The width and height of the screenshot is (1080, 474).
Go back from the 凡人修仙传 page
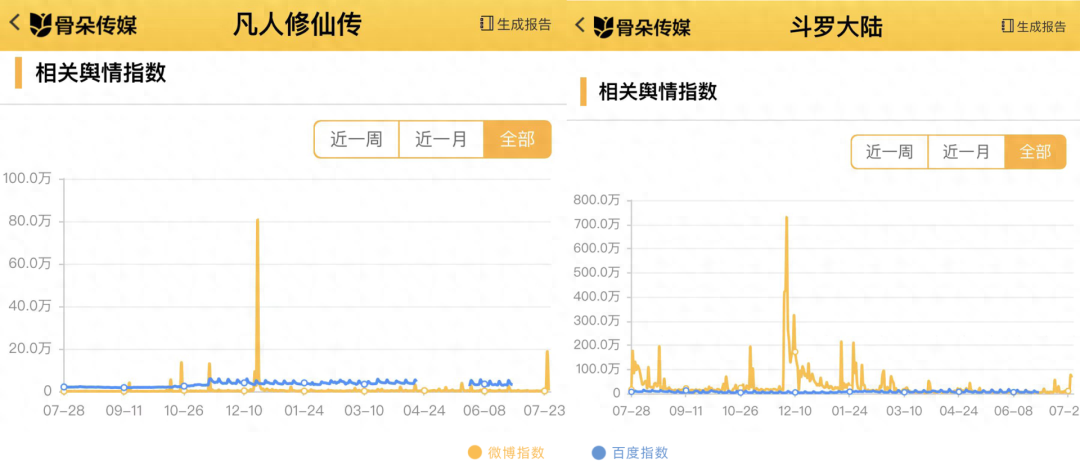(x=16, y=23)
